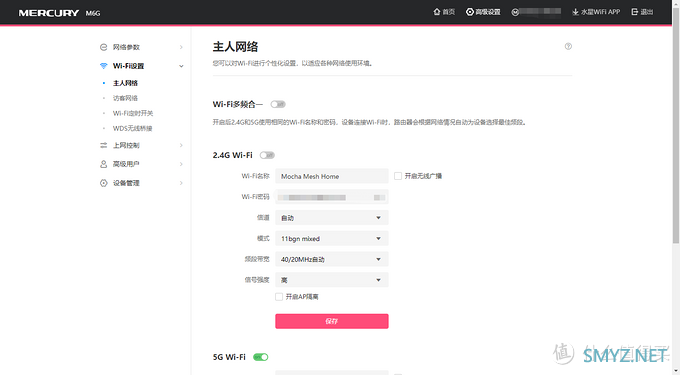Image resolution: width=680 pixels, height=375 pixels.
Task: Click the download icon for WiFi APP
Action: coord(575,12)
